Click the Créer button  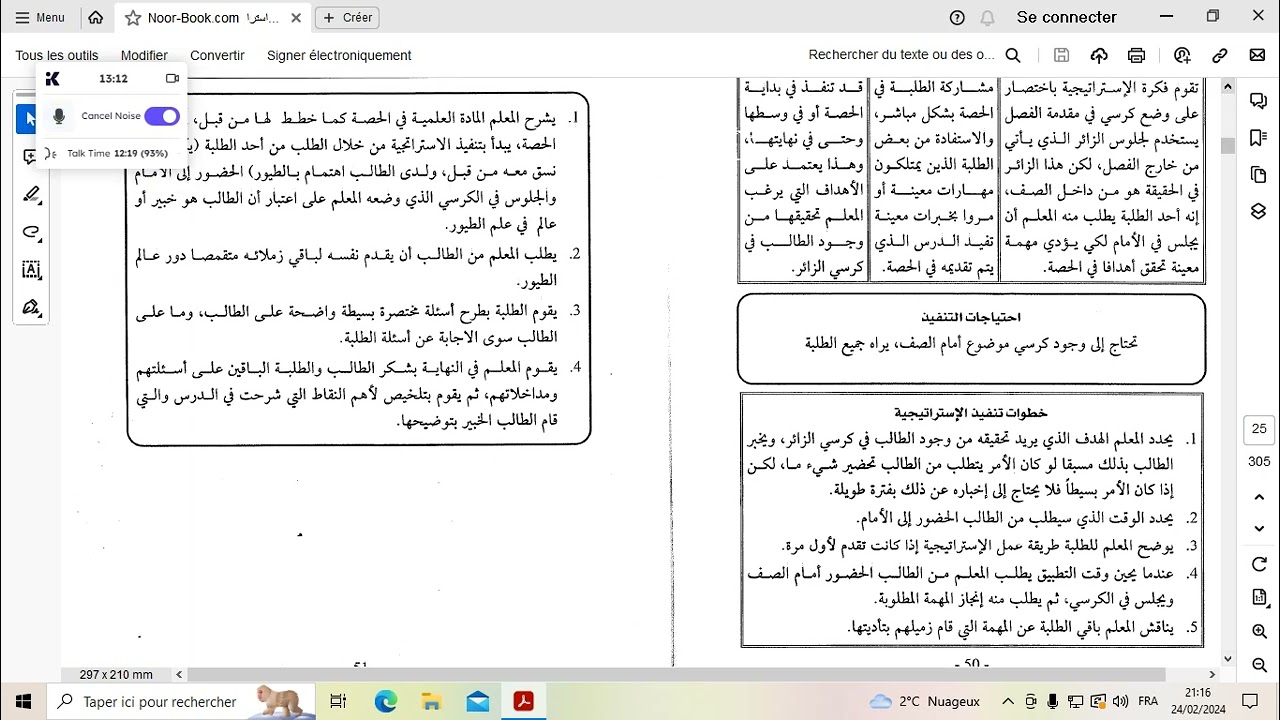pyautogui.click(x=348, y=17)
